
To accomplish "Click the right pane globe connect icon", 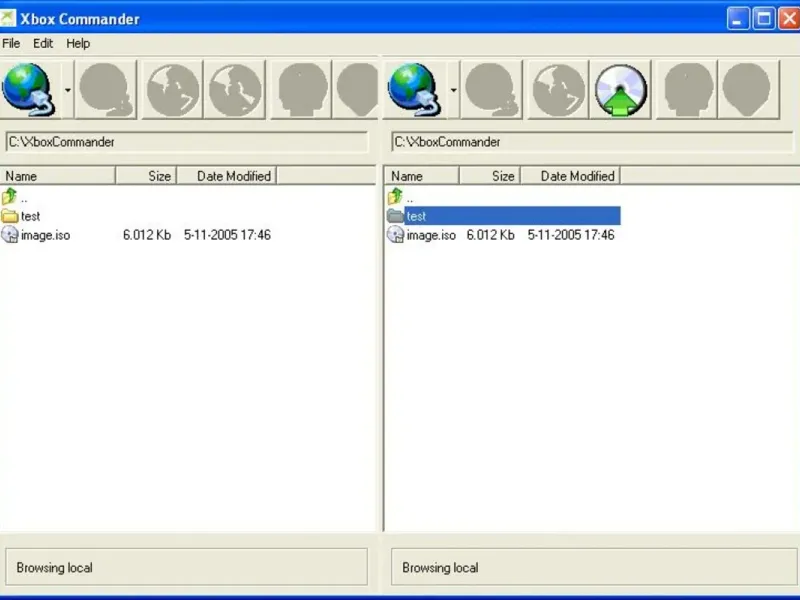I will 414,90.
